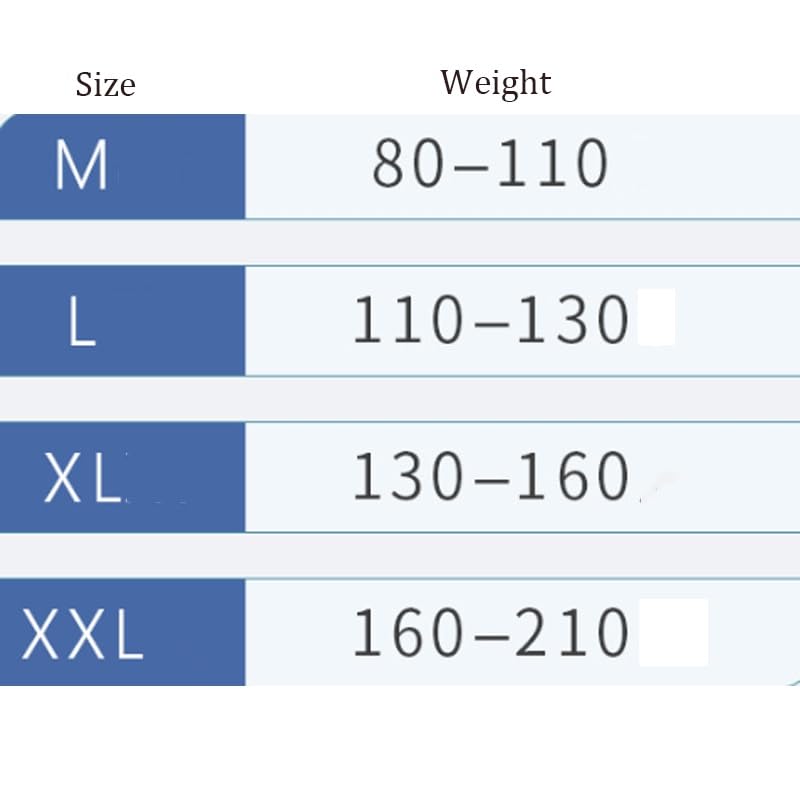Click white box beside 160–210
The height and width of the screenshot is (800, 800).
673,633
